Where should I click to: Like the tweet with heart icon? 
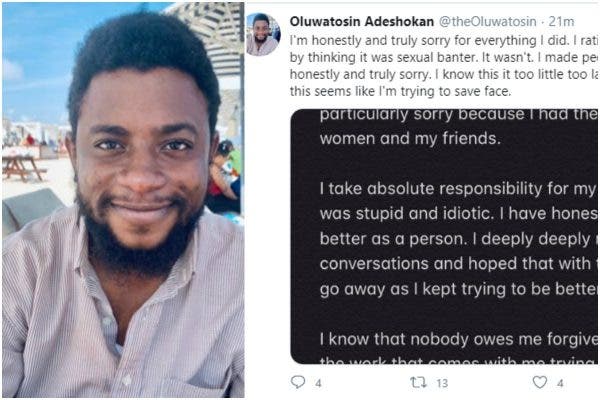(x=540, y=382)
